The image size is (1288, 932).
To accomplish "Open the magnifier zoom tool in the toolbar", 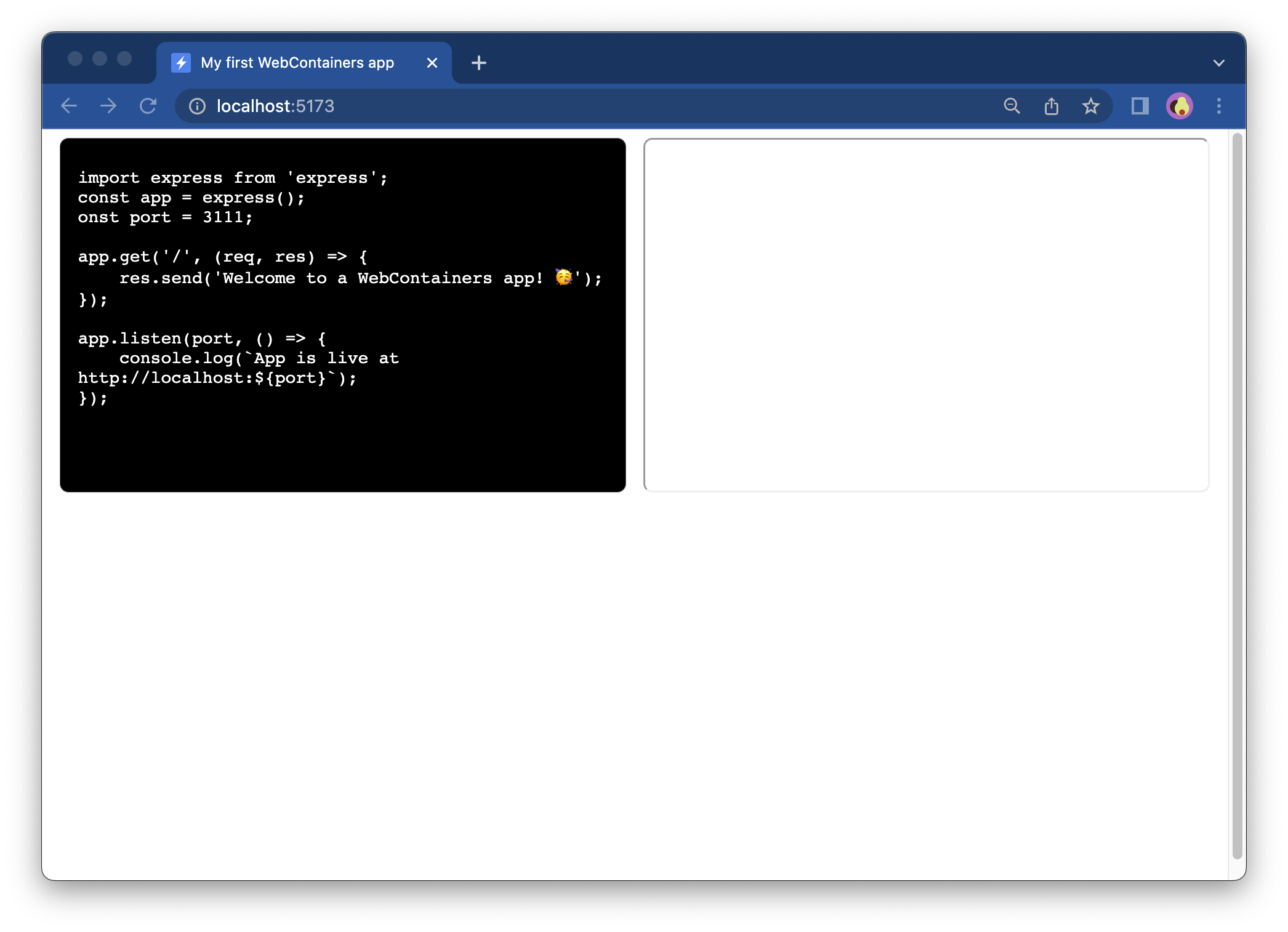I will point(1012,106).
